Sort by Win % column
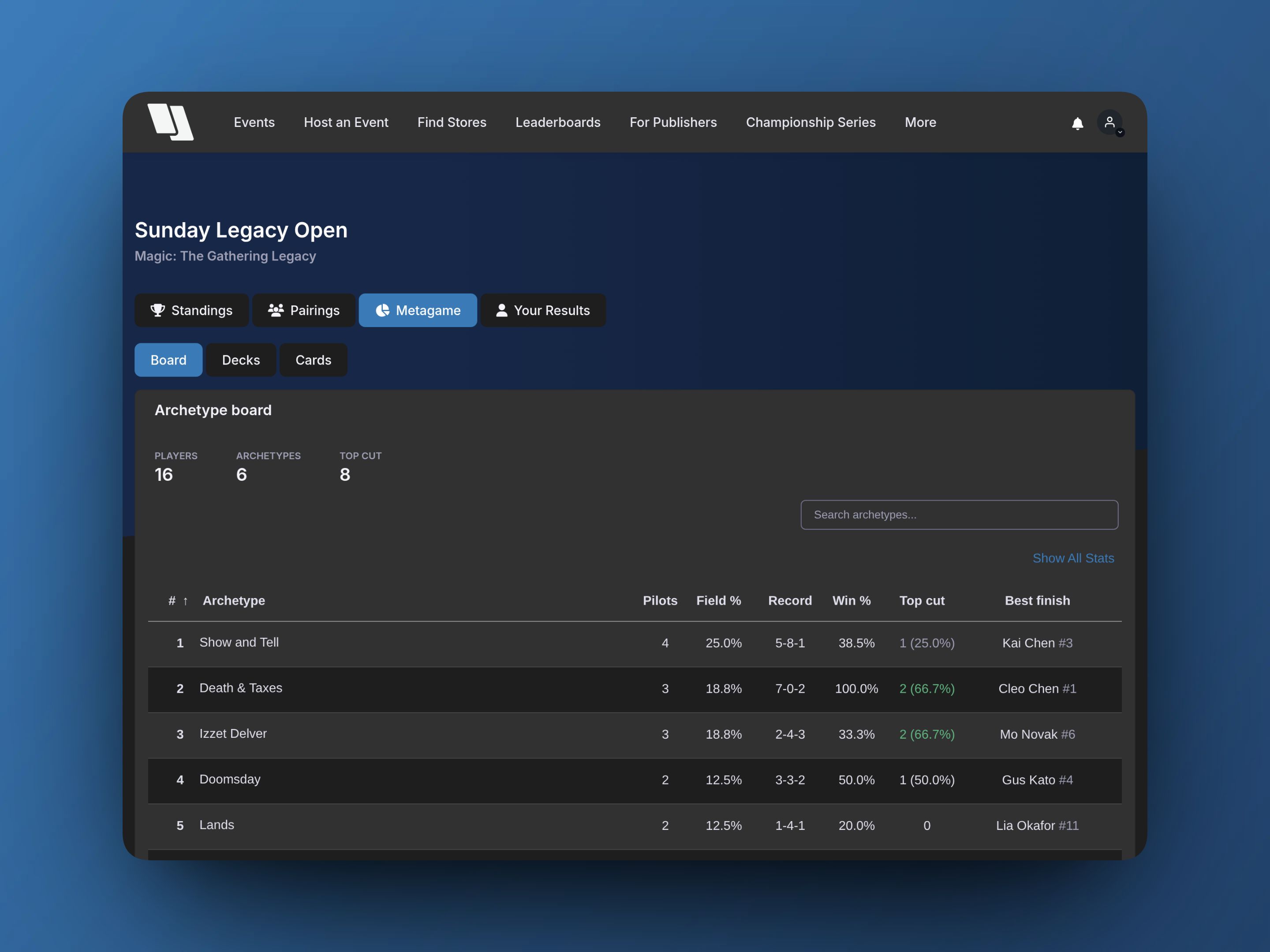Screen dimensions: 1270x952 coord(852,601)
